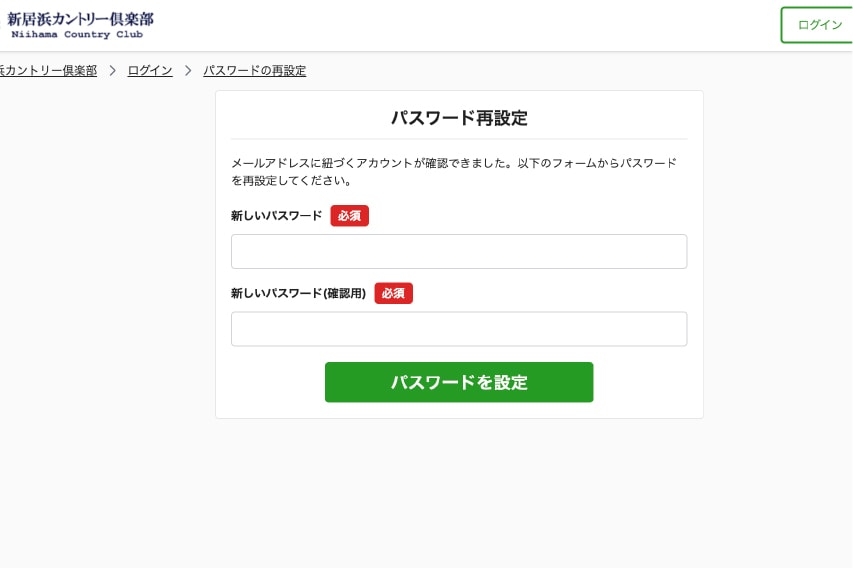Select the パスワードの再設定 breadcrumb item

pos(254,71)
